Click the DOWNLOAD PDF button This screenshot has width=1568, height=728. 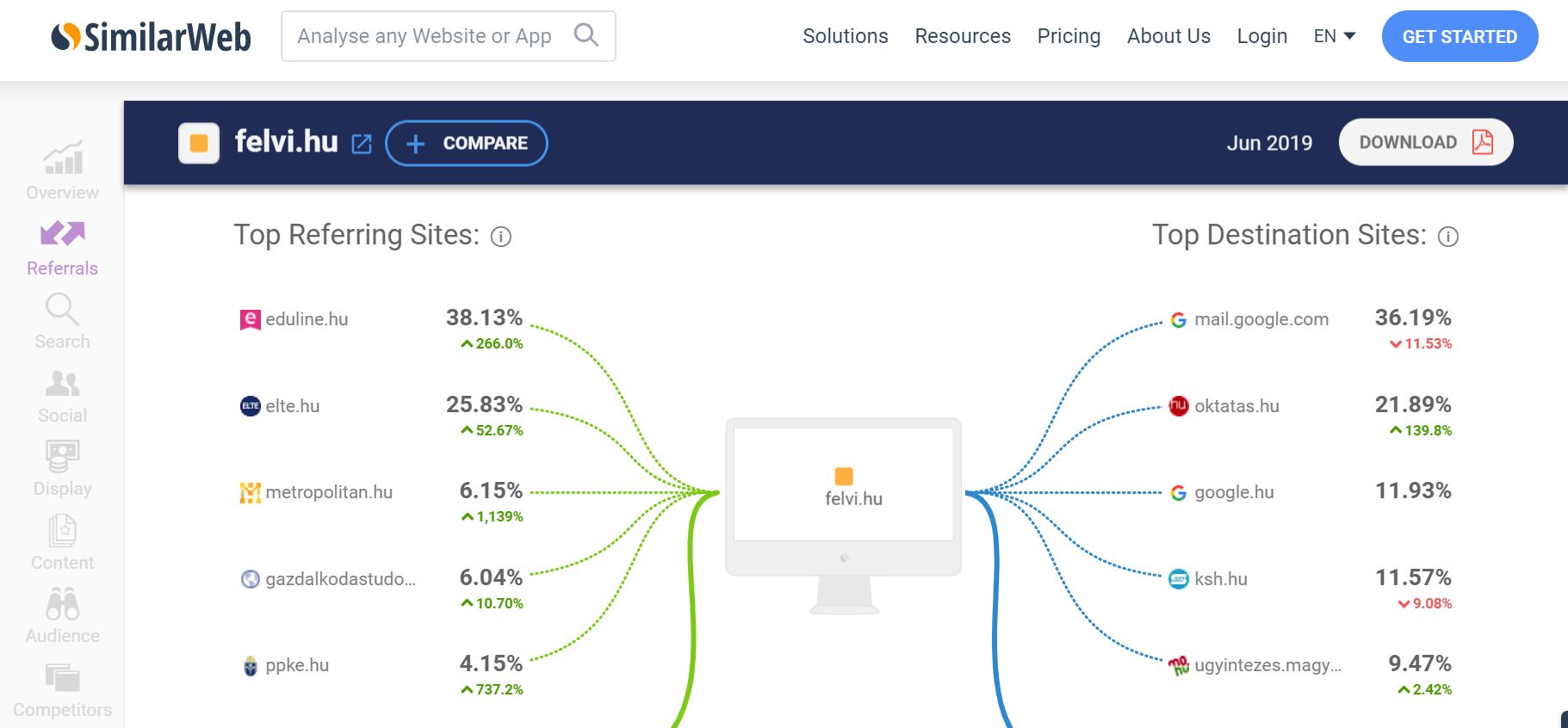coord(1425,142)
